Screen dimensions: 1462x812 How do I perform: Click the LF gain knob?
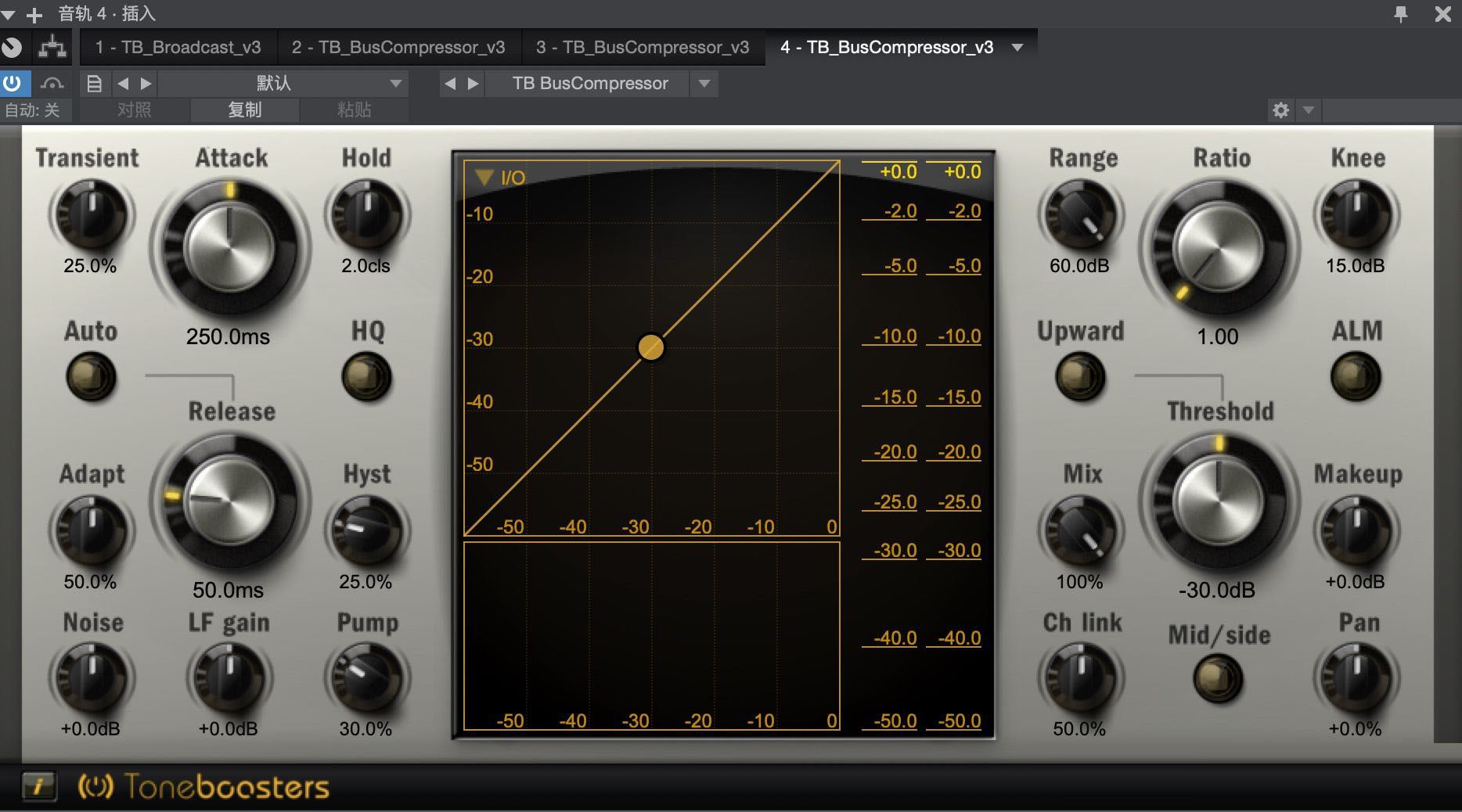(229, 677)
